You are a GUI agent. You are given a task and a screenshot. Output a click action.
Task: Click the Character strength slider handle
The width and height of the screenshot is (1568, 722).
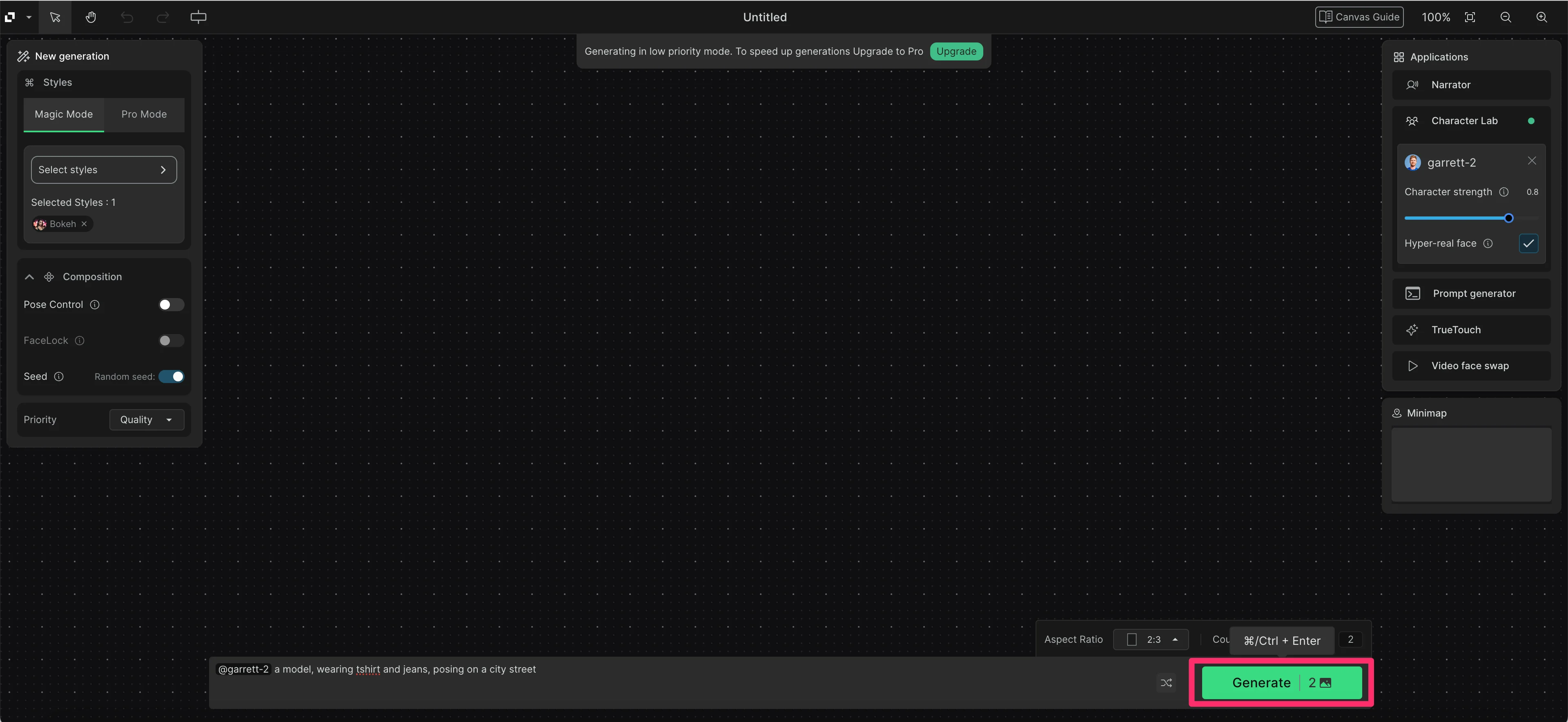pos(1508,218)
